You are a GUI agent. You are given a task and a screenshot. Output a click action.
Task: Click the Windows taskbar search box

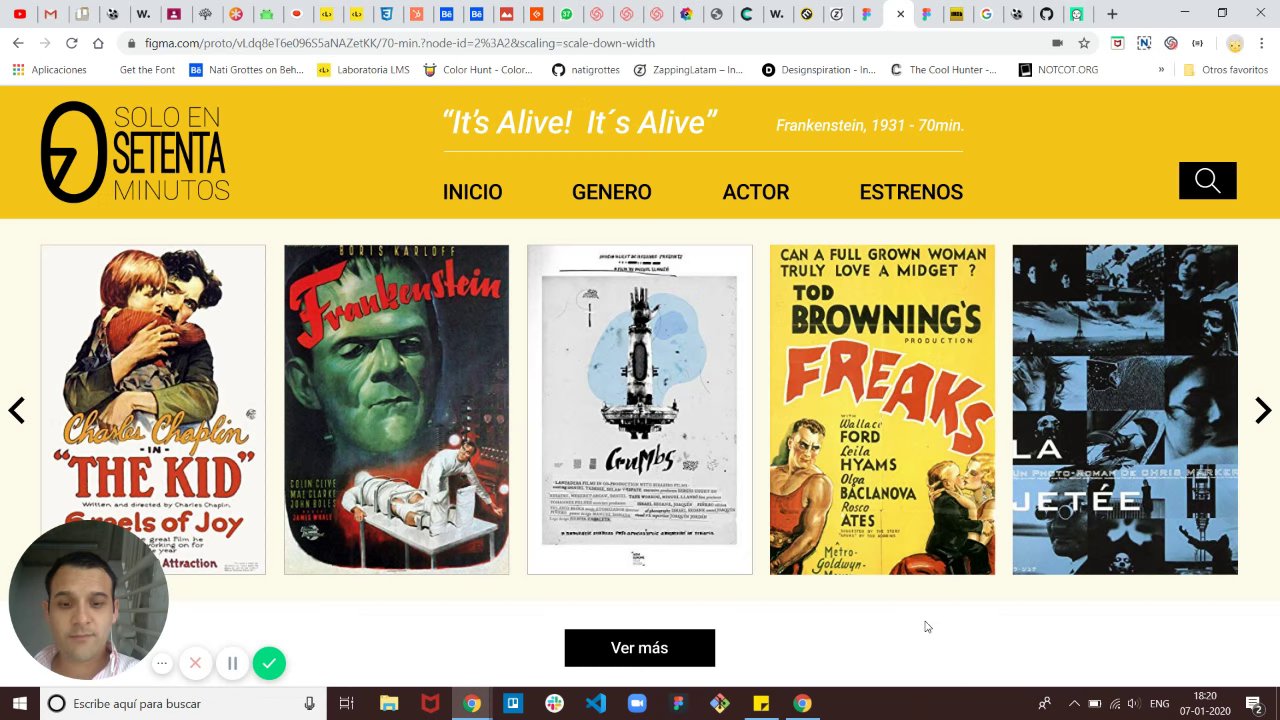[183, 703]
